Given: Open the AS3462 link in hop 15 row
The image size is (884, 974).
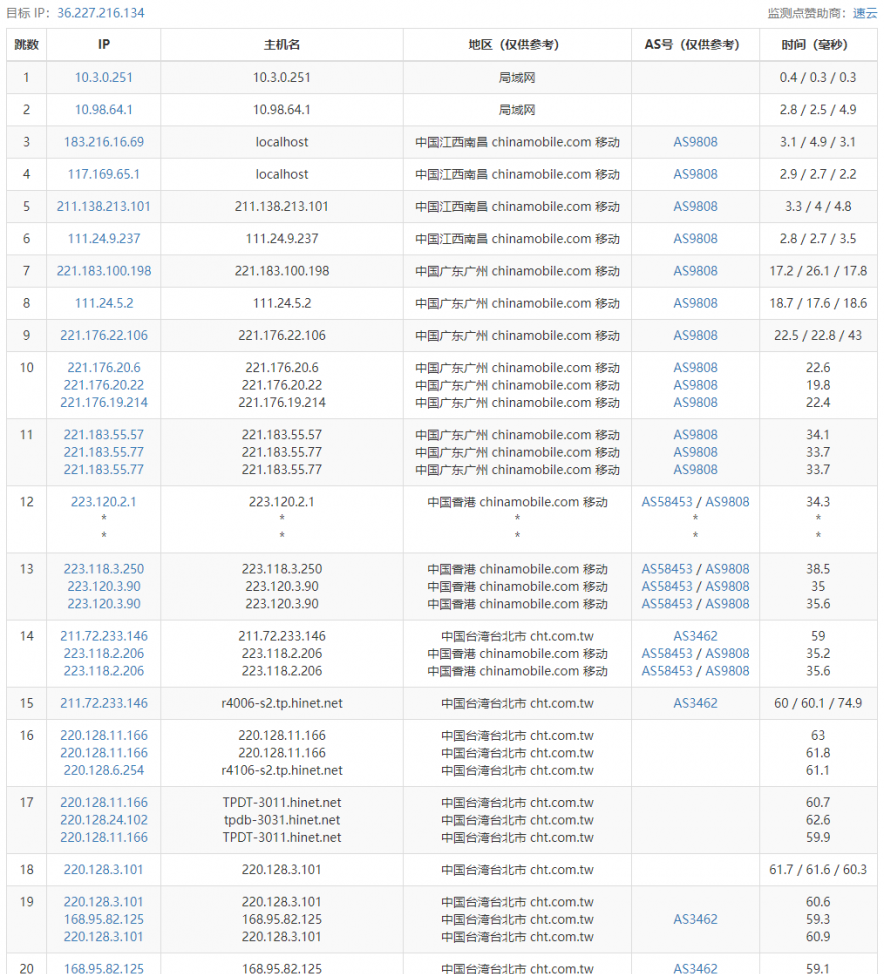Looking at the screenshot, I should (695, 704).
